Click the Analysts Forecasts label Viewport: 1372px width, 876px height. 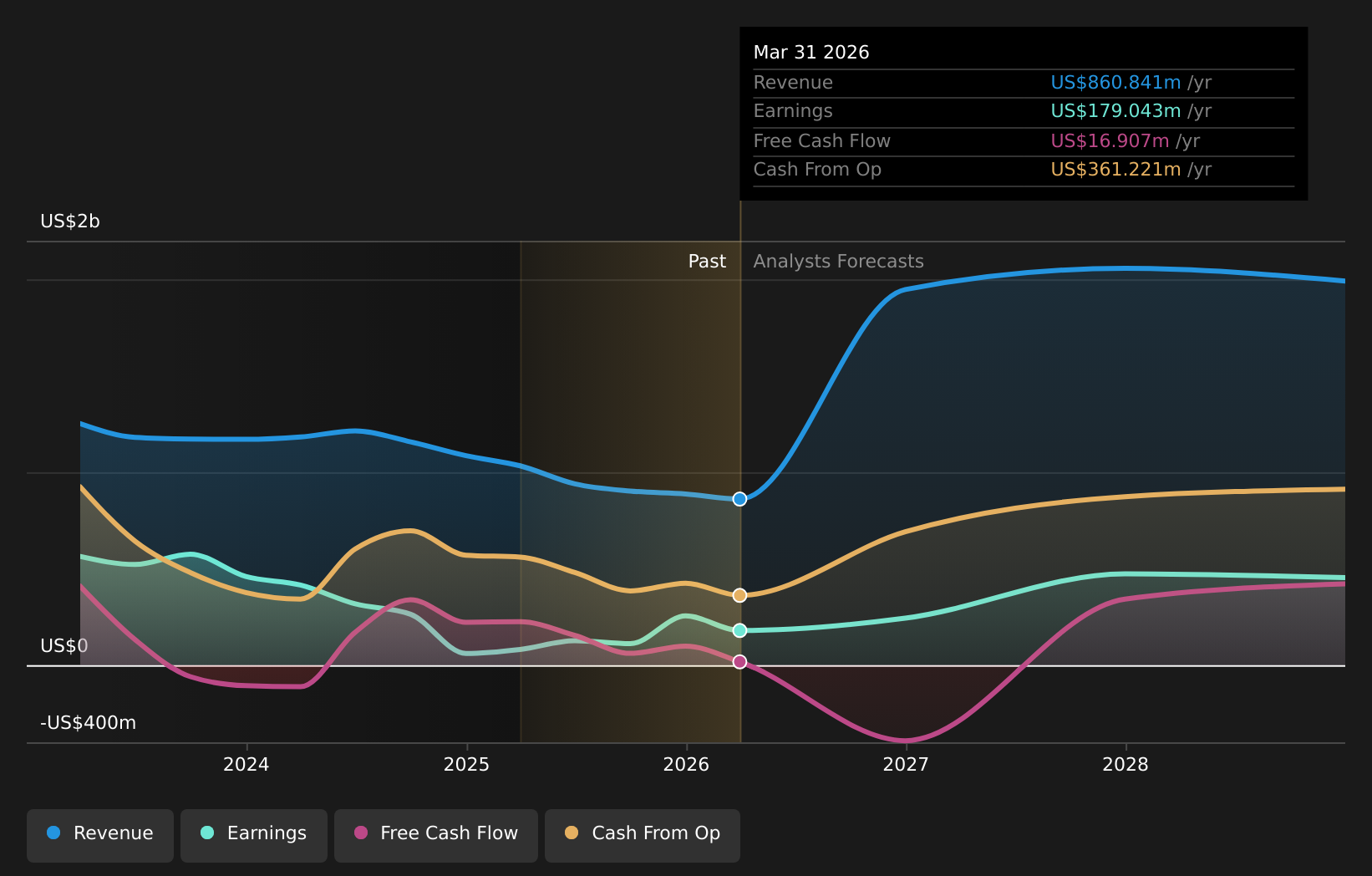click(839, 262)
